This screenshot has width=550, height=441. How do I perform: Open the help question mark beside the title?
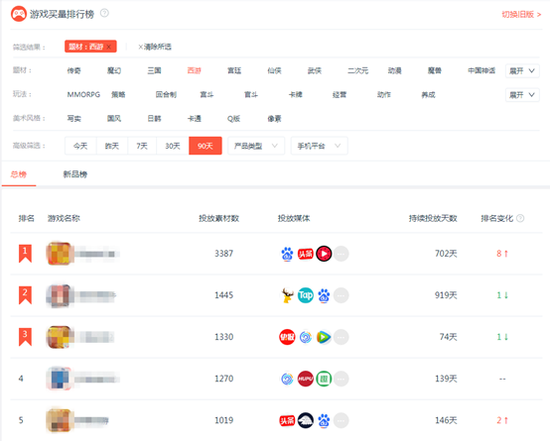tap(105, 13)
